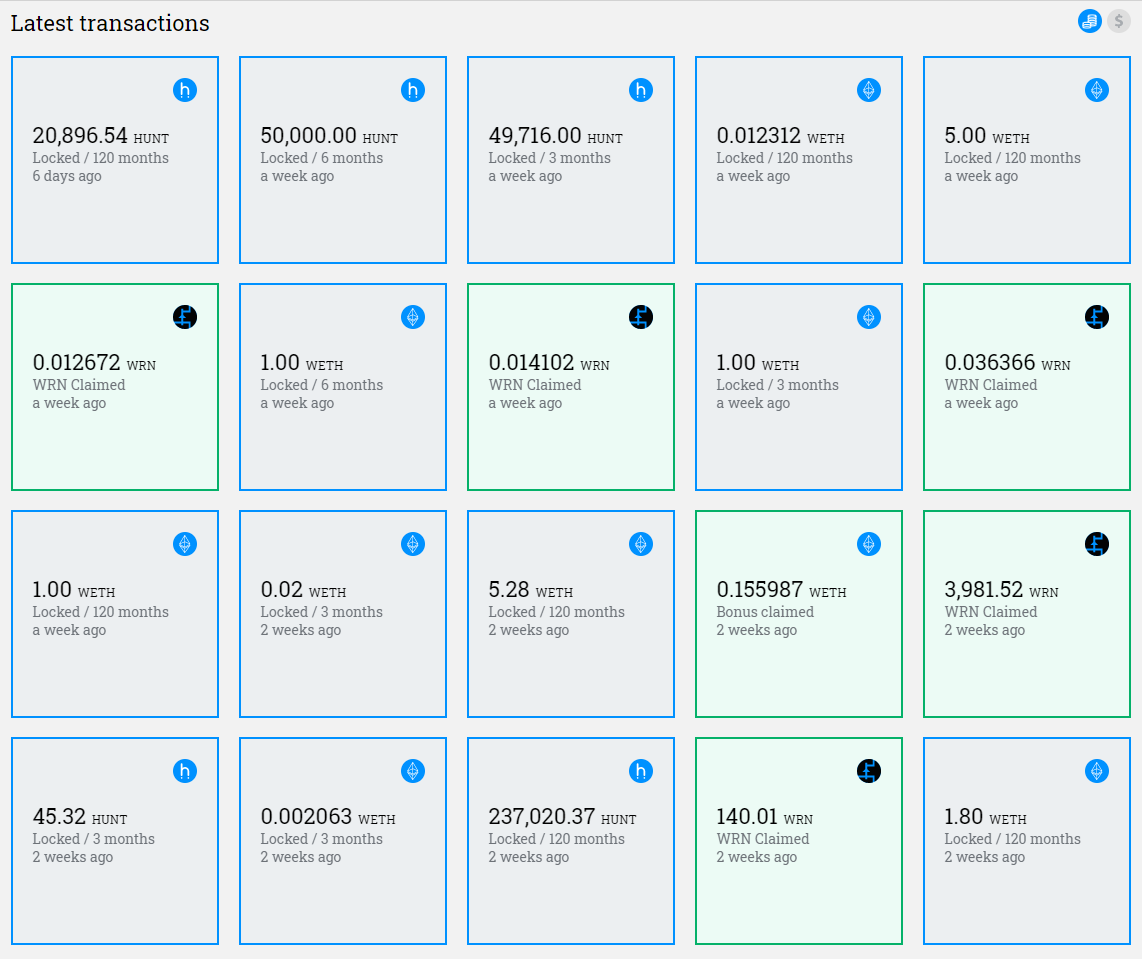Select the 49,716.00 HUNT amount

coord(556,135)
